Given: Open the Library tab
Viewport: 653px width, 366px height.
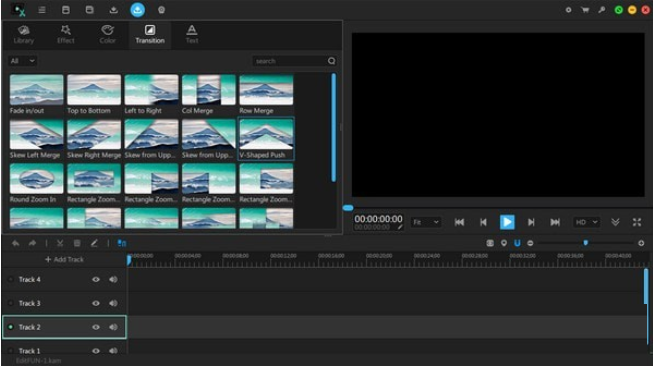Looking at the screenshot, I should [24, 35].
